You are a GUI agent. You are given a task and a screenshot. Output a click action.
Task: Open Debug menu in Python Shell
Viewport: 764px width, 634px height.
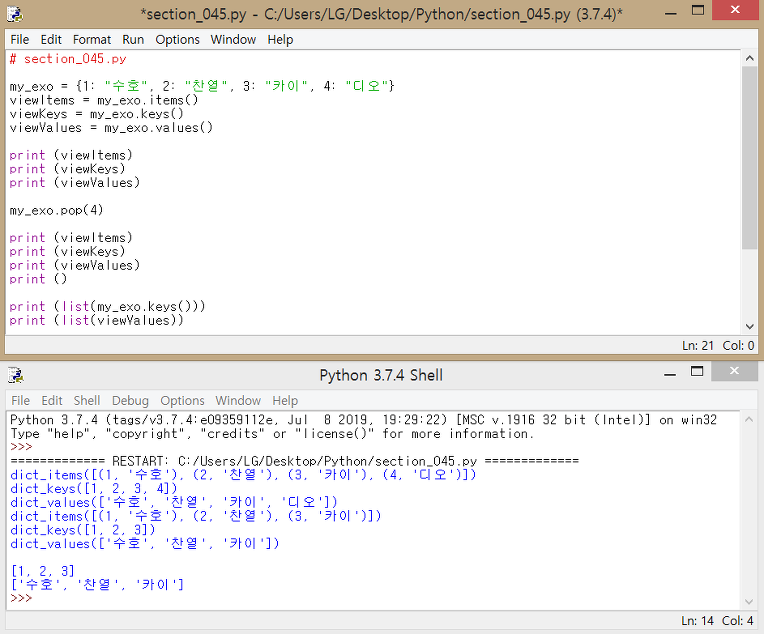tap(130, 401)
